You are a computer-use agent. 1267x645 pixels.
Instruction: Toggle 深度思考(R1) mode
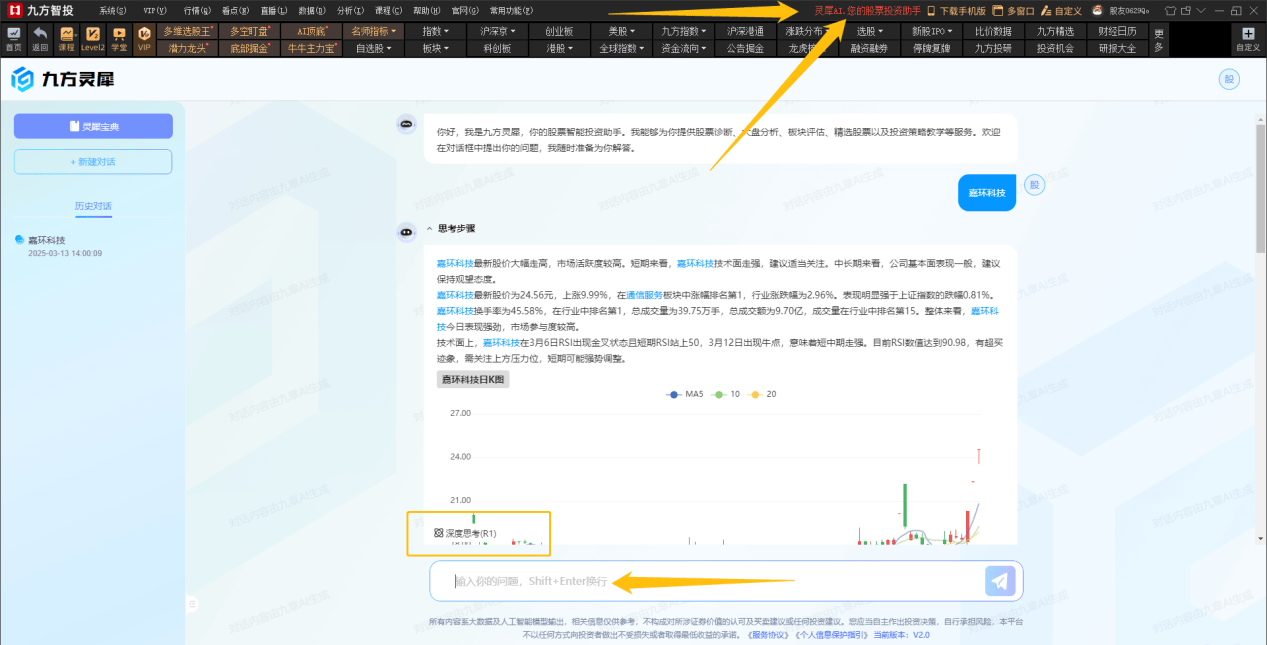point(465,534)
